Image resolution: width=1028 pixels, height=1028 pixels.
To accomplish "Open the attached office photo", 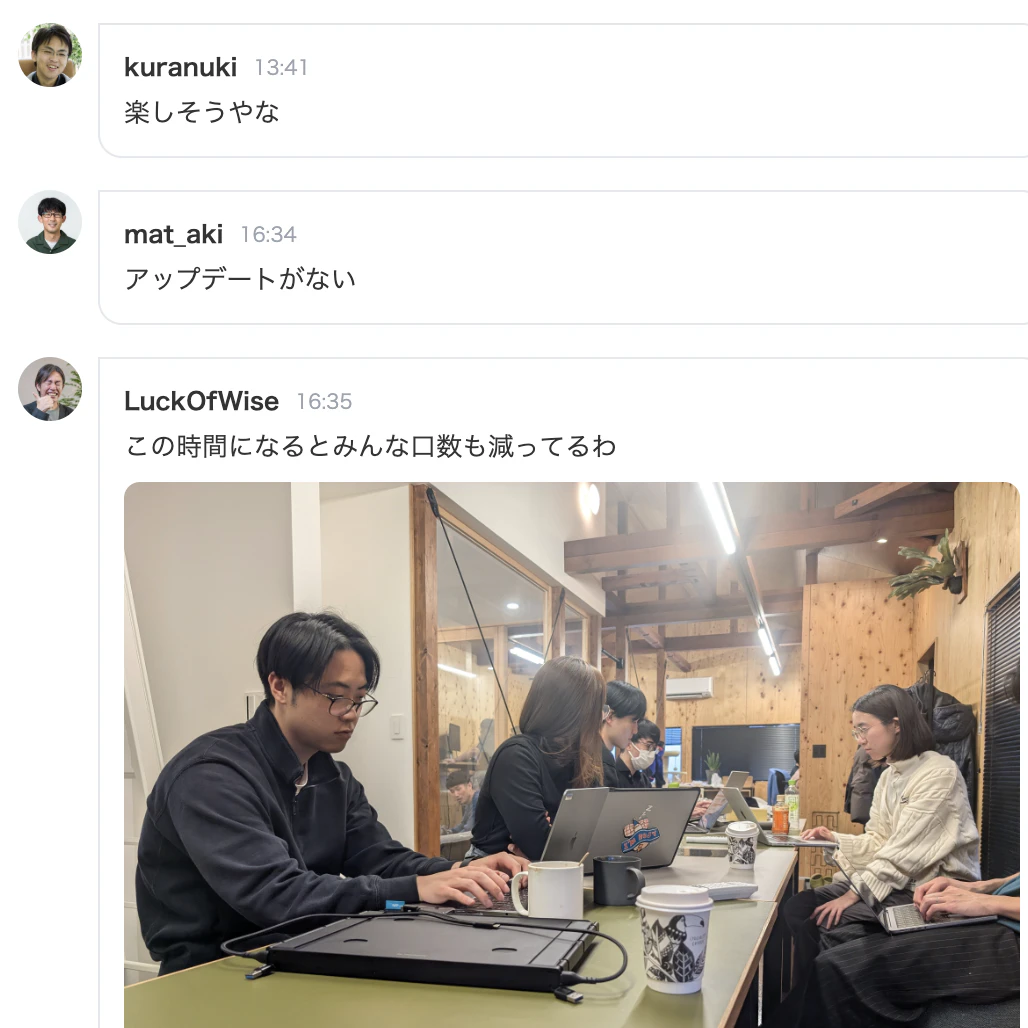I will [572, 755].
